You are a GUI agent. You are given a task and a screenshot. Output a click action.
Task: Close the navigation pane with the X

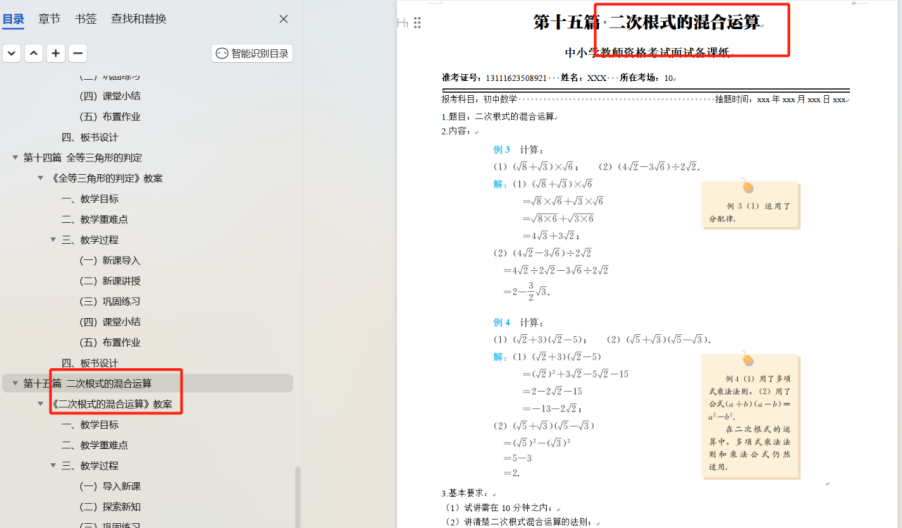click(x=283, y=19)
